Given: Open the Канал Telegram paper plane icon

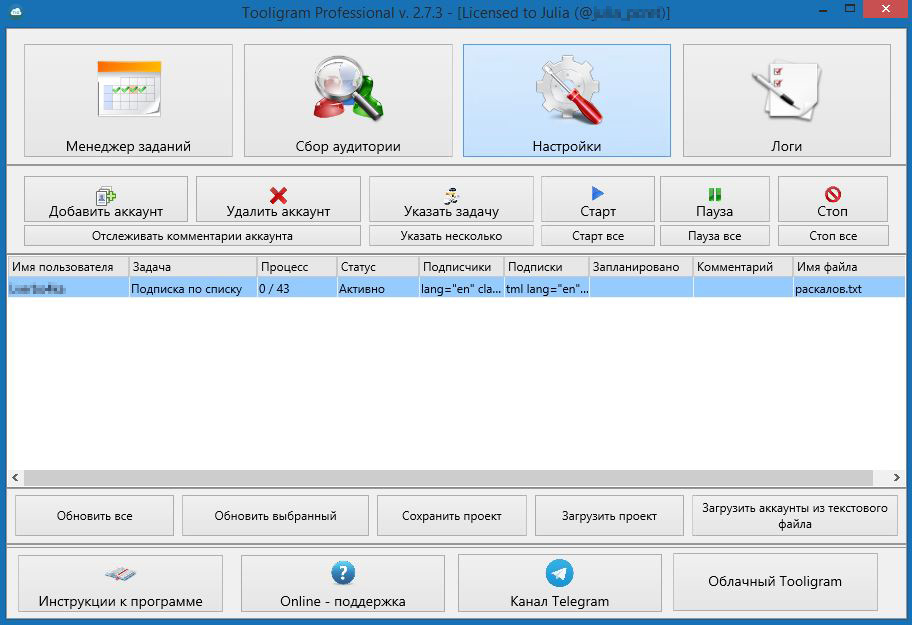Looking at the screenshot, I should [x=560, y=573].
